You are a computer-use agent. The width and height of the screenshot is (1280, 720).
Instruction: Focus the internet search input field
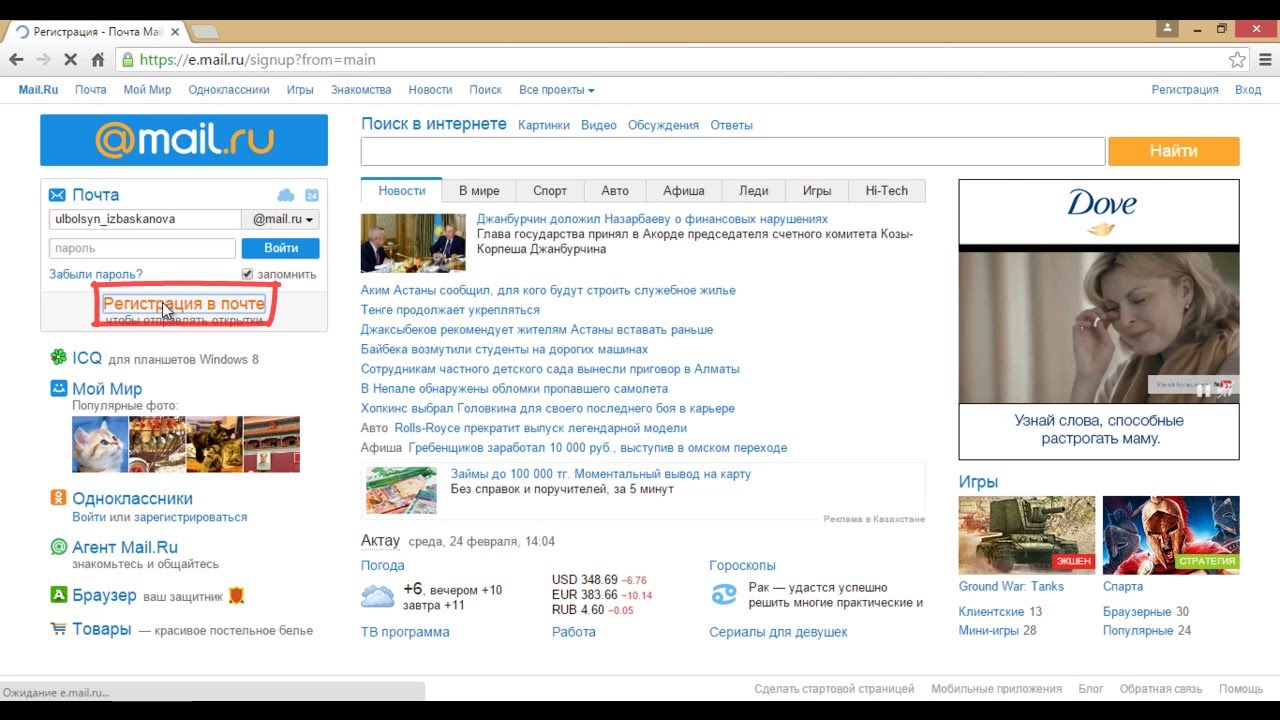tap(733, 151)
